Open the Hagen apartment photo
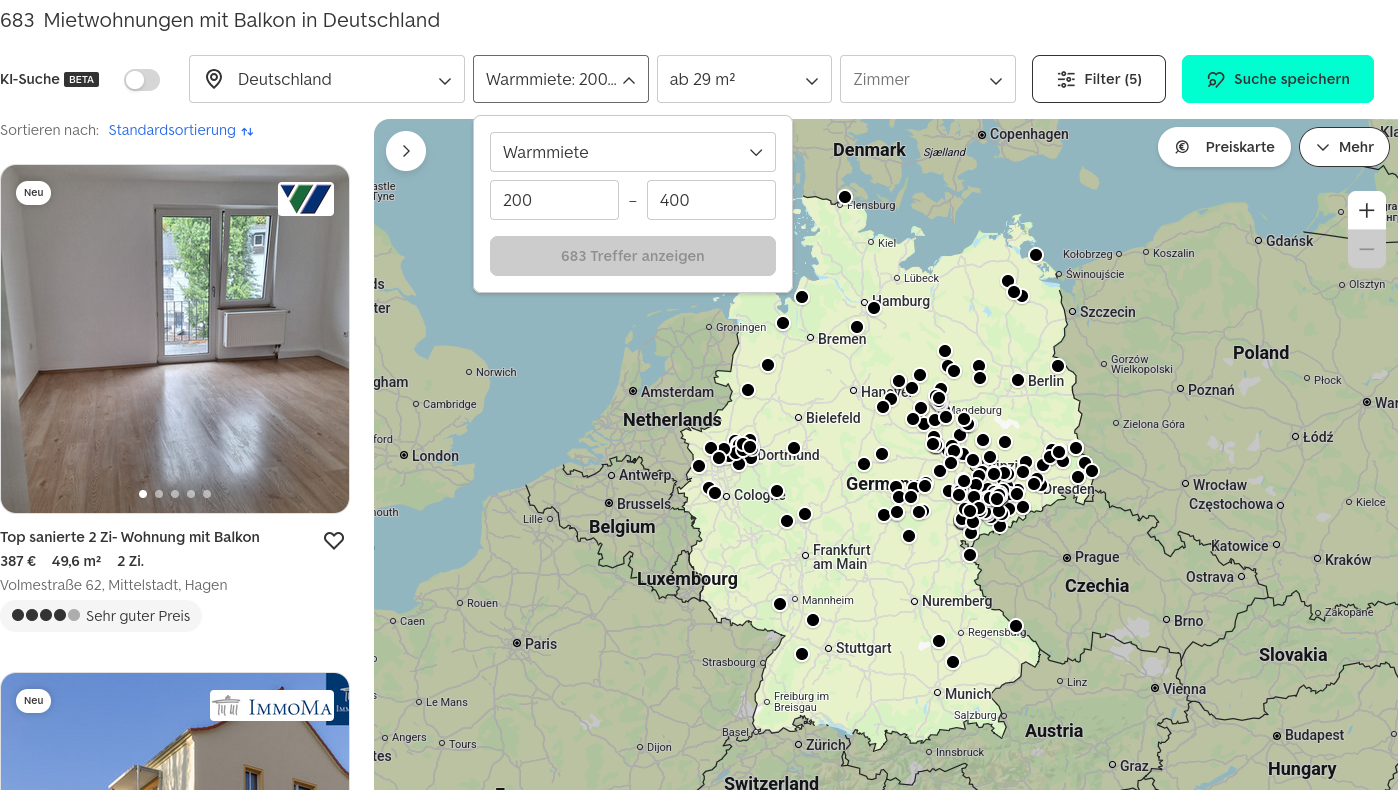The width and height of the screenshot is (1398, 790). (x=175, y=339)
